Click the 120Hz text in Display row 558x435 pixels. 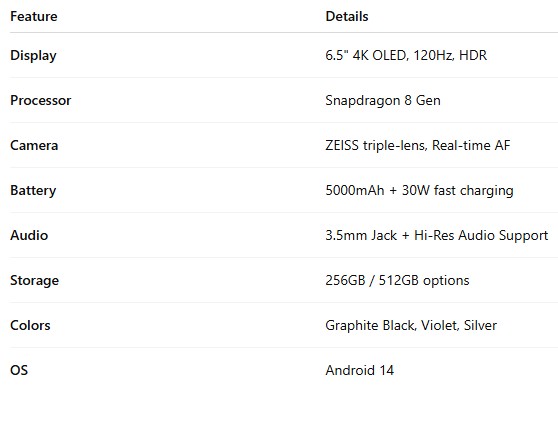coord(433,55)
